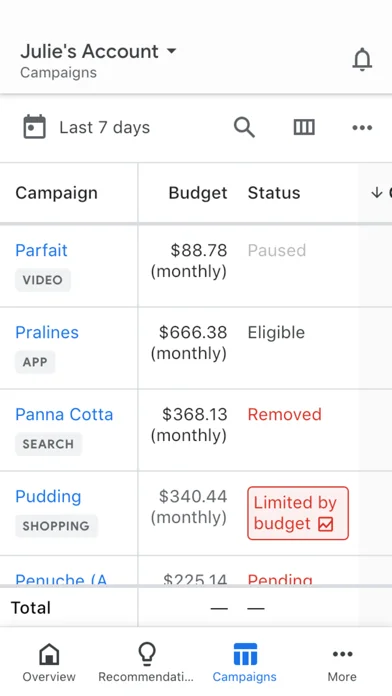Open the three-dot overflow menu in toolbar

[362, 128]
